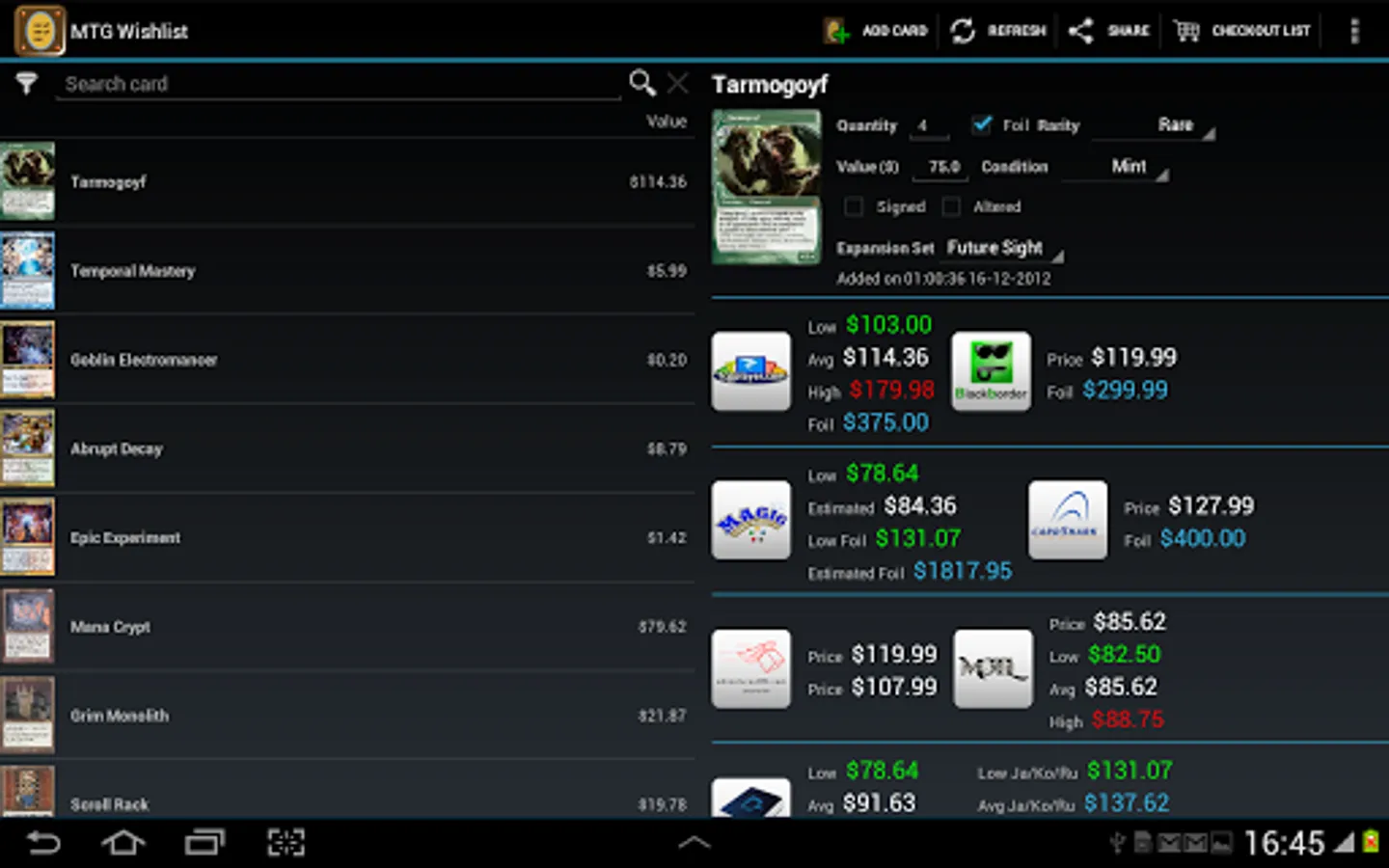Select Temporal Mastery in the list
This screenshot has height=868, width=1389.
pos(347,271)
